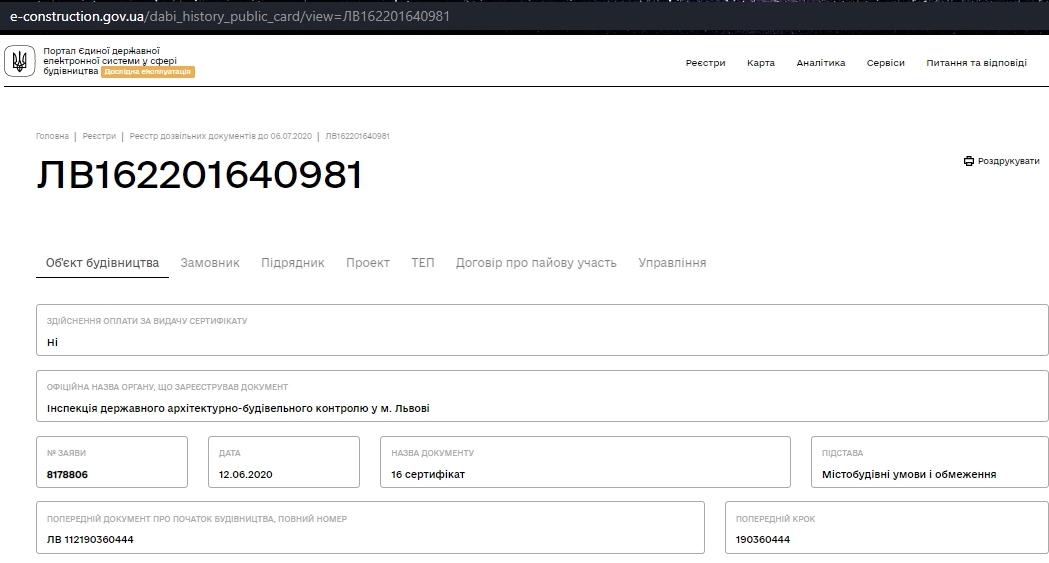Click the printer icon beside Роздрукувати
Viewport: 1049px width, 563px height.
pos(969,161)
